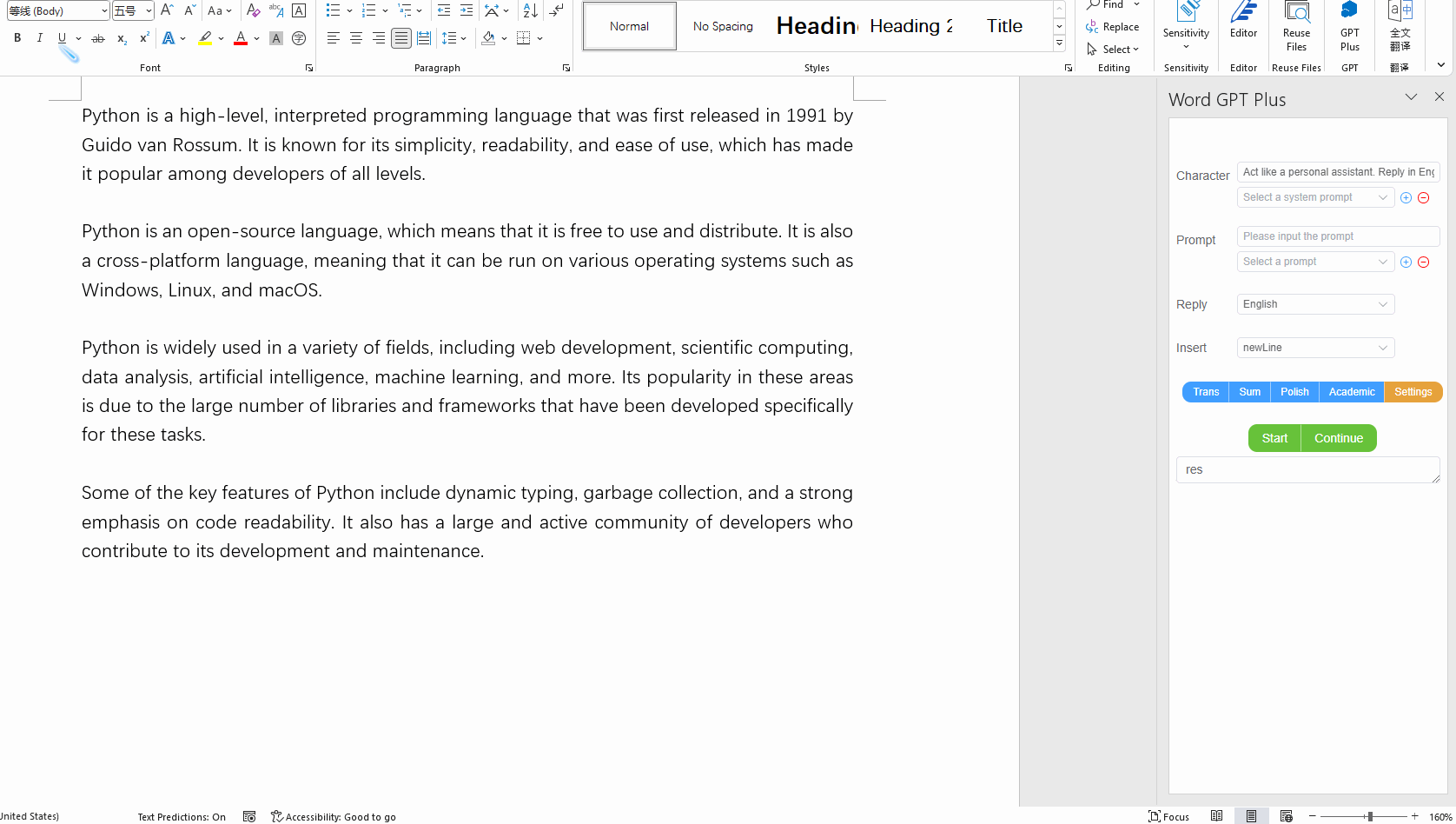Switch to Read Mode in the status bar
The image size is (1456, 824).
coord(1216,816)
